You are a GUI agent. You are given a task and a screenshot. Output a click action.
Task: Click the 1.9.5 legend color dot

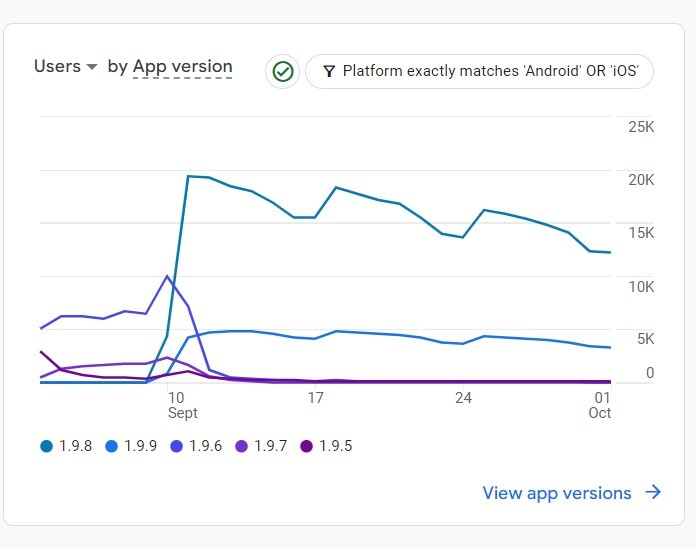[307, 446]
